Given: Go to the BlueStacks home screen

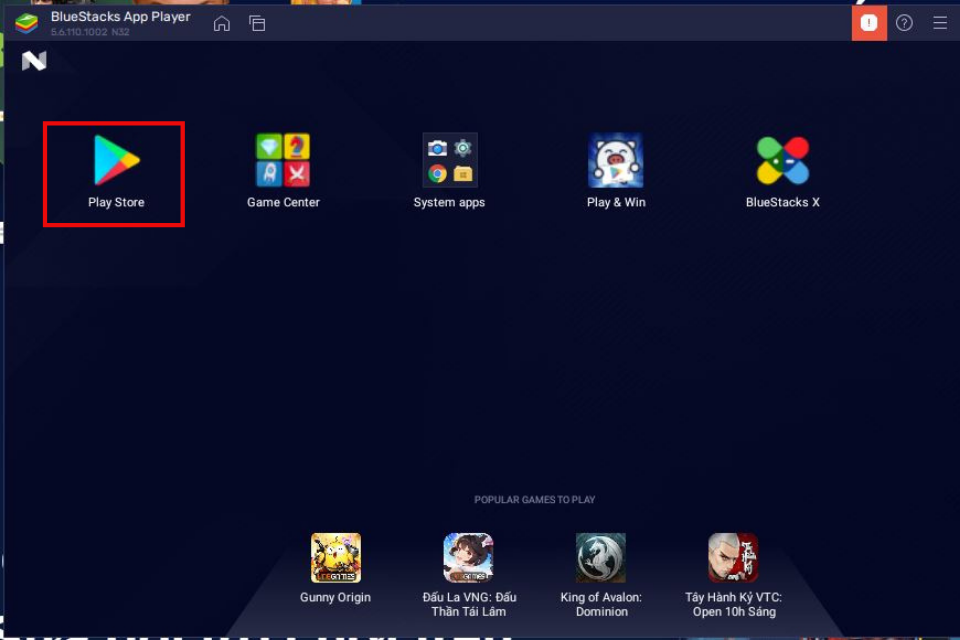Looking at the screenshot, I should [222, 23].
